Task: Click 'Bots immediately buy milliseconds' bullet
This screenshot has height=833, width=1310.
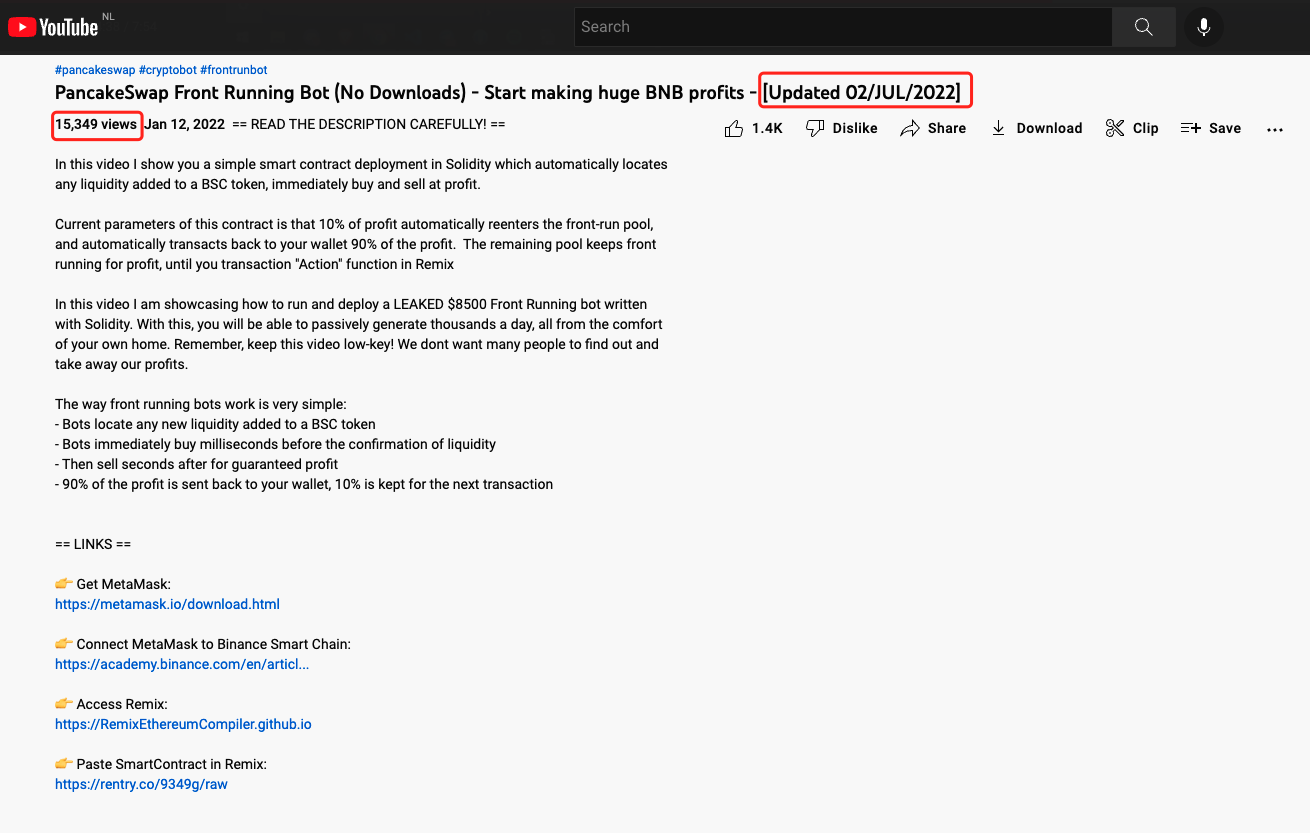Action: [x=275, y=444]
